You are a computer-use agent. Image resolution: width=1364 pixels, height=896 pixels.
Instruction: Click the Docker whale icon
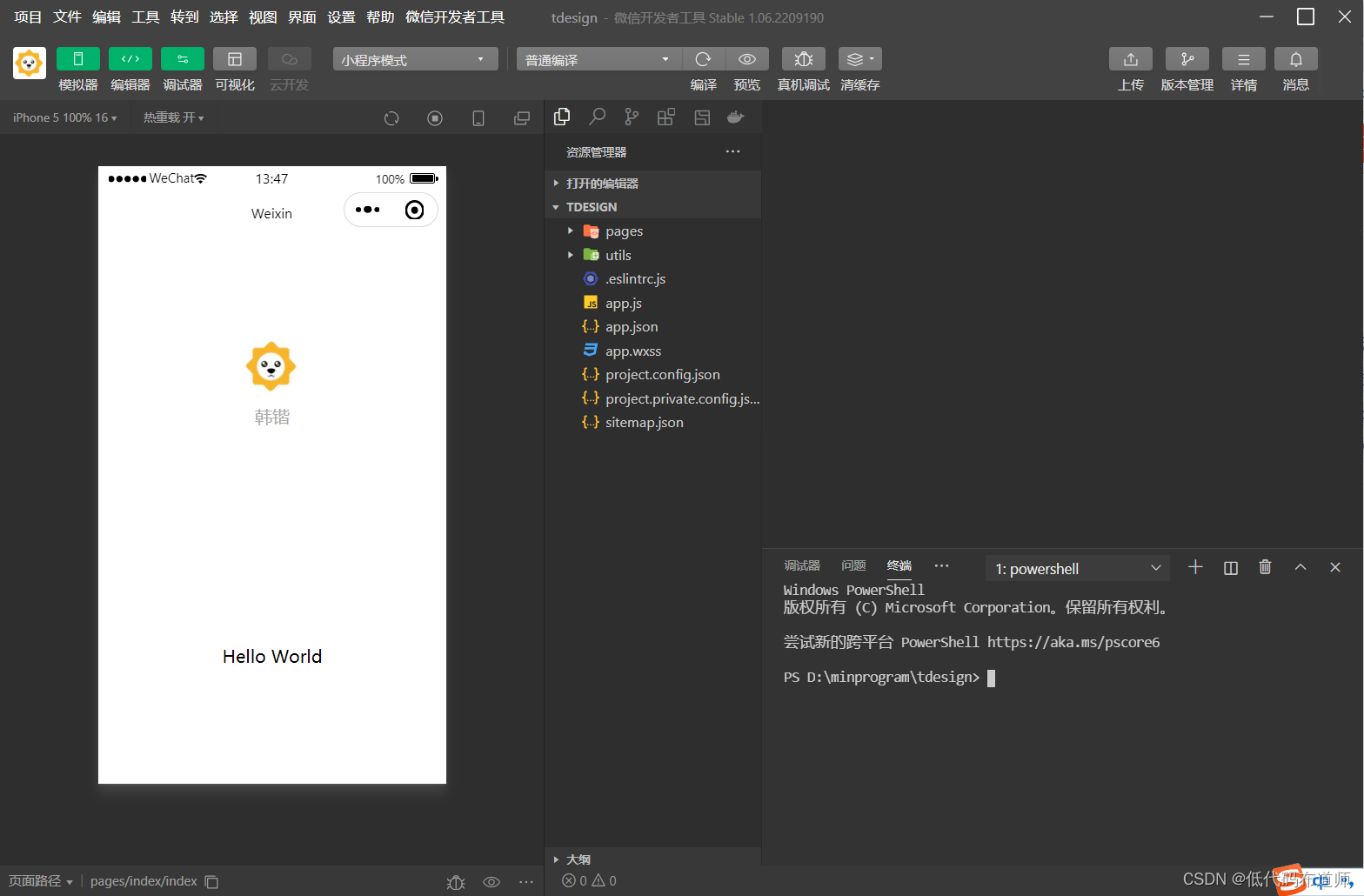click(736, 117)
